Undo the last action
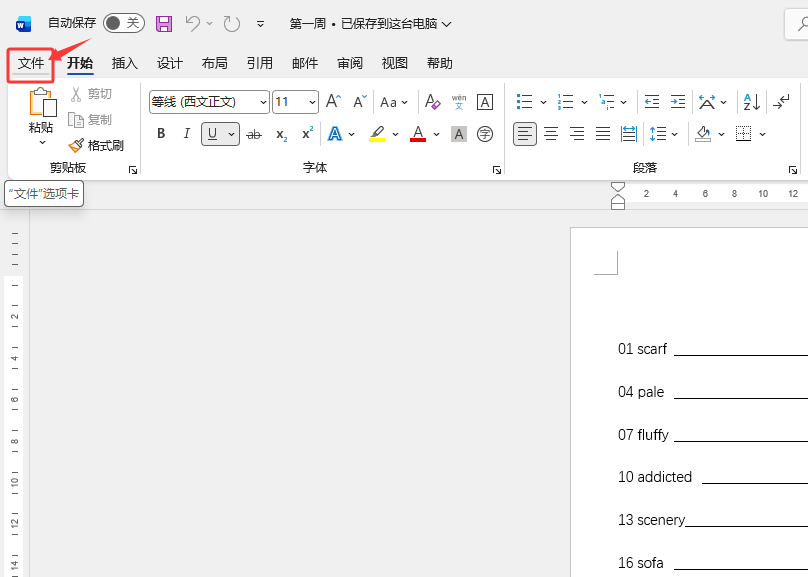Screen dimensions: 808x577 coord(193,23)
